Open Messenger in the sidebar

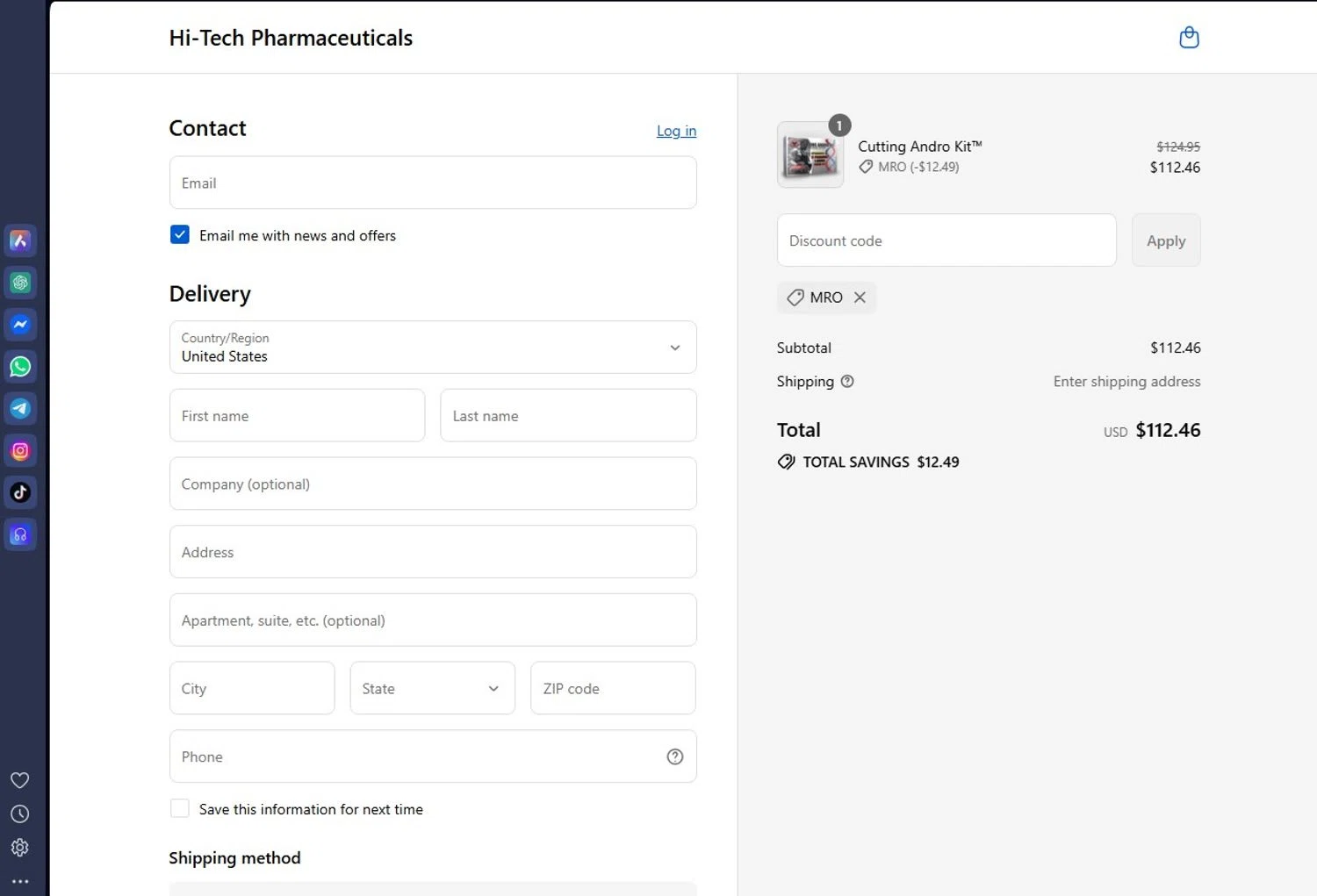20,325
